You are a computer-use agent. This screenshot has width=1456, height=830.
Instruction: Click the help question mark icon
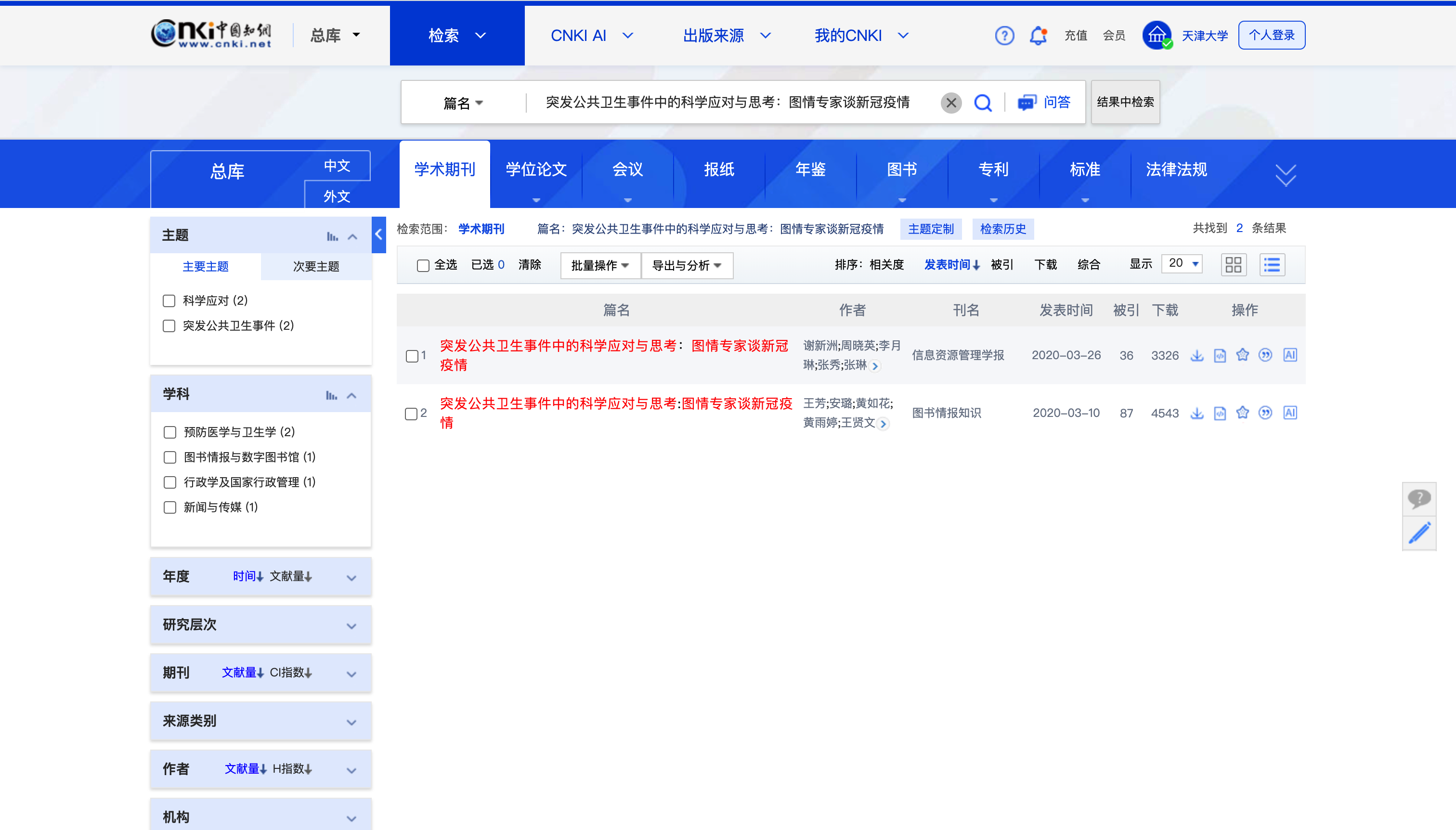pyautogui.click(x=1004, y=35)
